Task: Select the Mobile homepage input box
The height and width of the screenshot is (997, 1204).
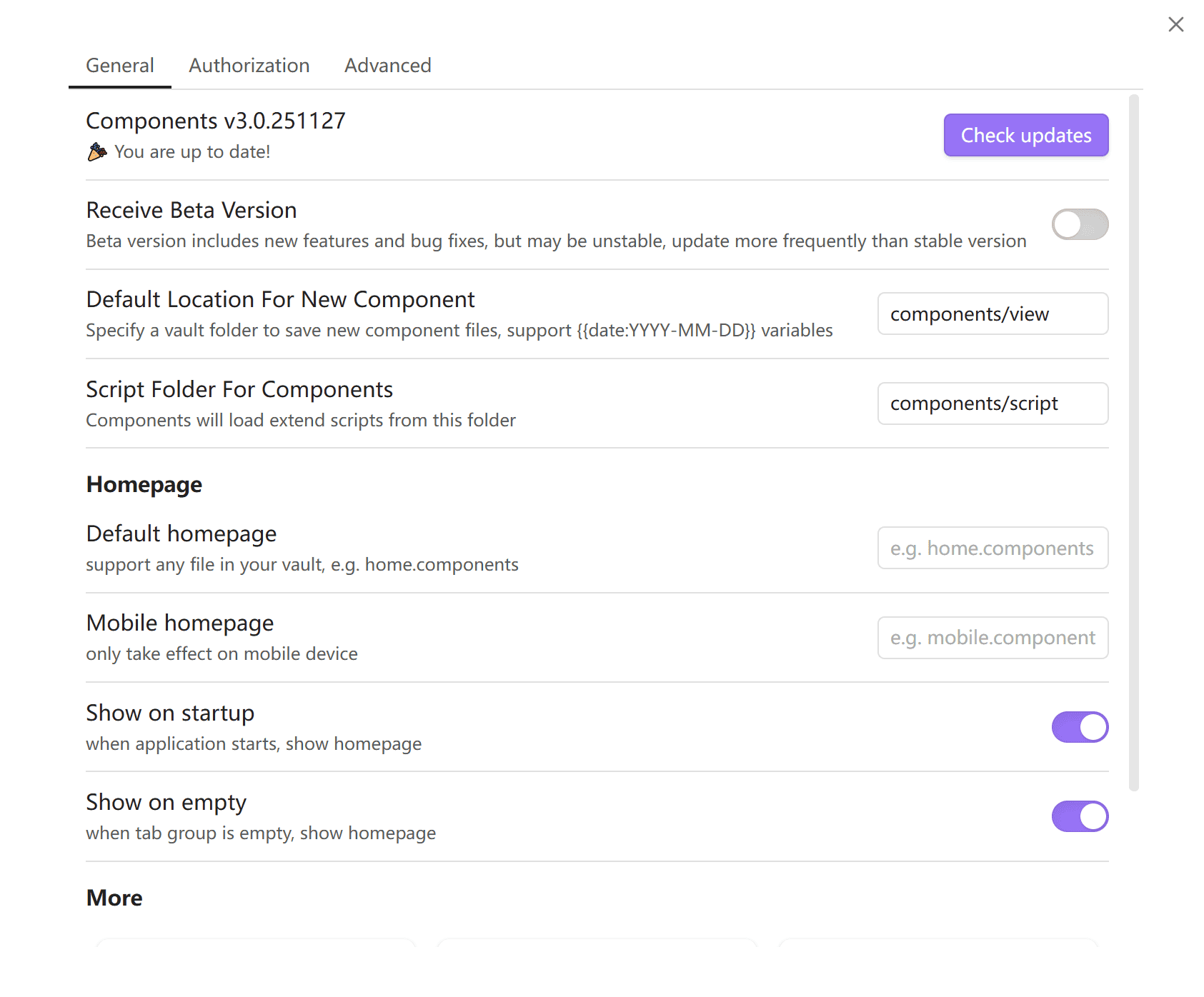Action: (992, 638)
